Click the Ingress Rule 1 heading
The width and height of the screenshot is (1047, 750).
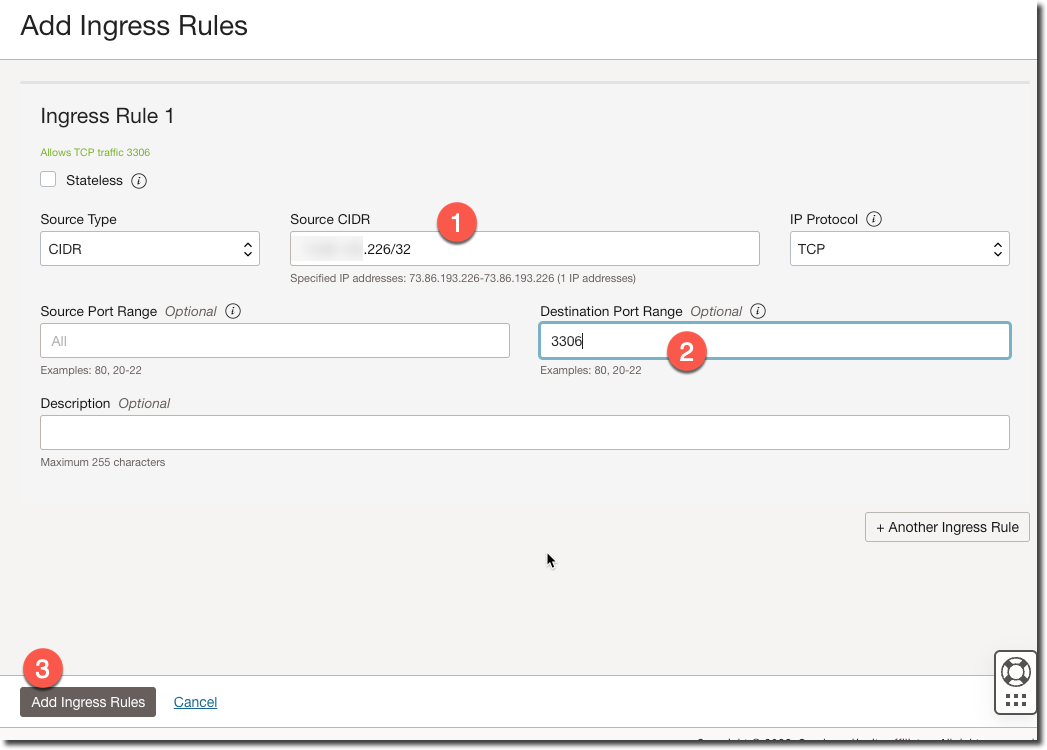pos(107,116)
